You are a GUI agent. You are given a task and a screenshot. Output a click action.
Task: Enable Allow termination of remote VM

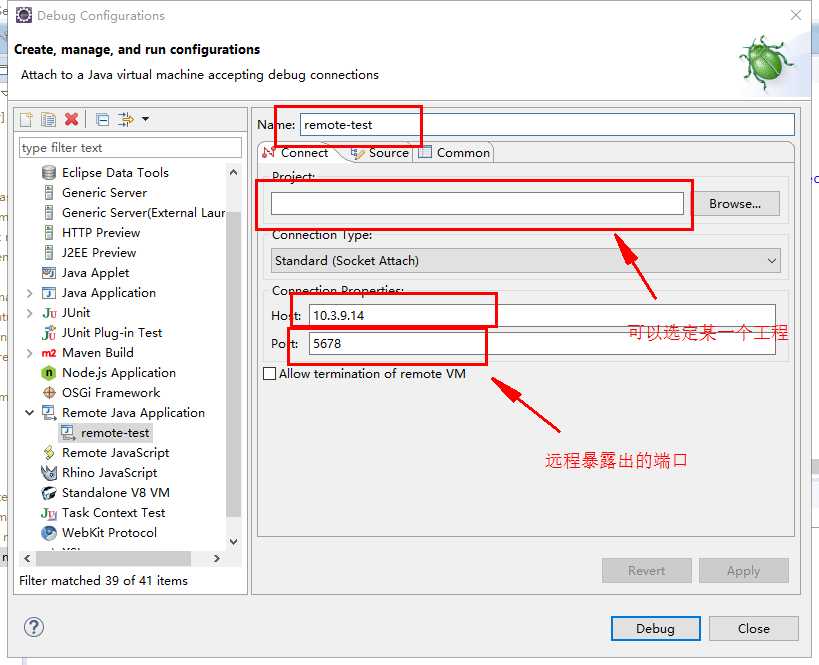pos(270,374)
